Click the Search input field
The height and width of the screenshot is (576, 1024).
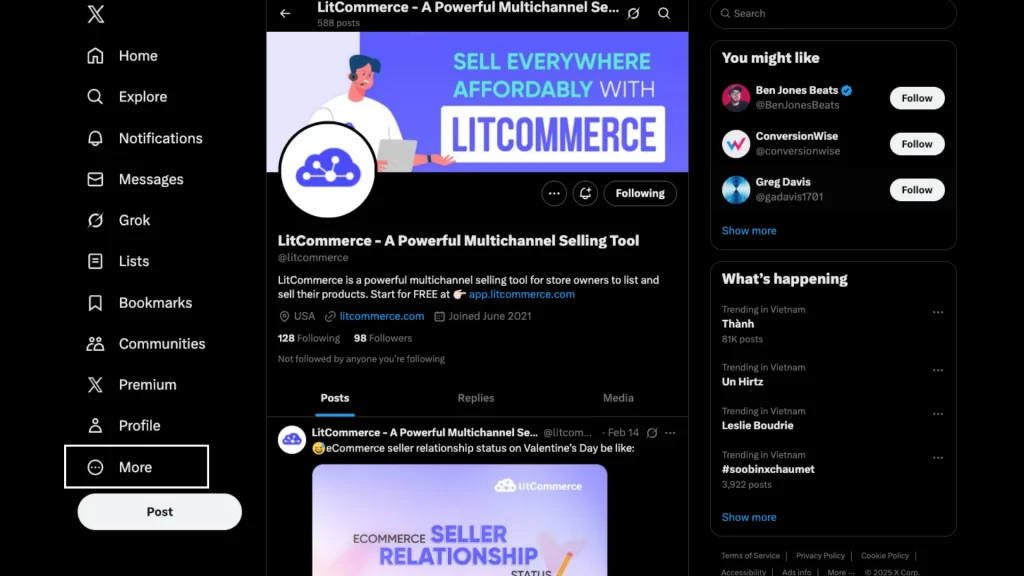click(833, 13)
